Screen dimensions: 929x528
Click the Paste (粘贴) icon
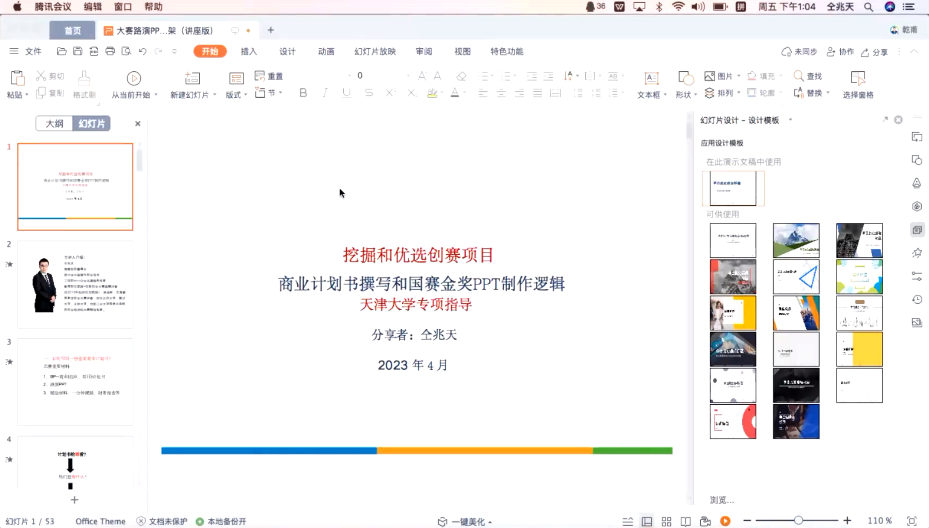tap(15, 77)
